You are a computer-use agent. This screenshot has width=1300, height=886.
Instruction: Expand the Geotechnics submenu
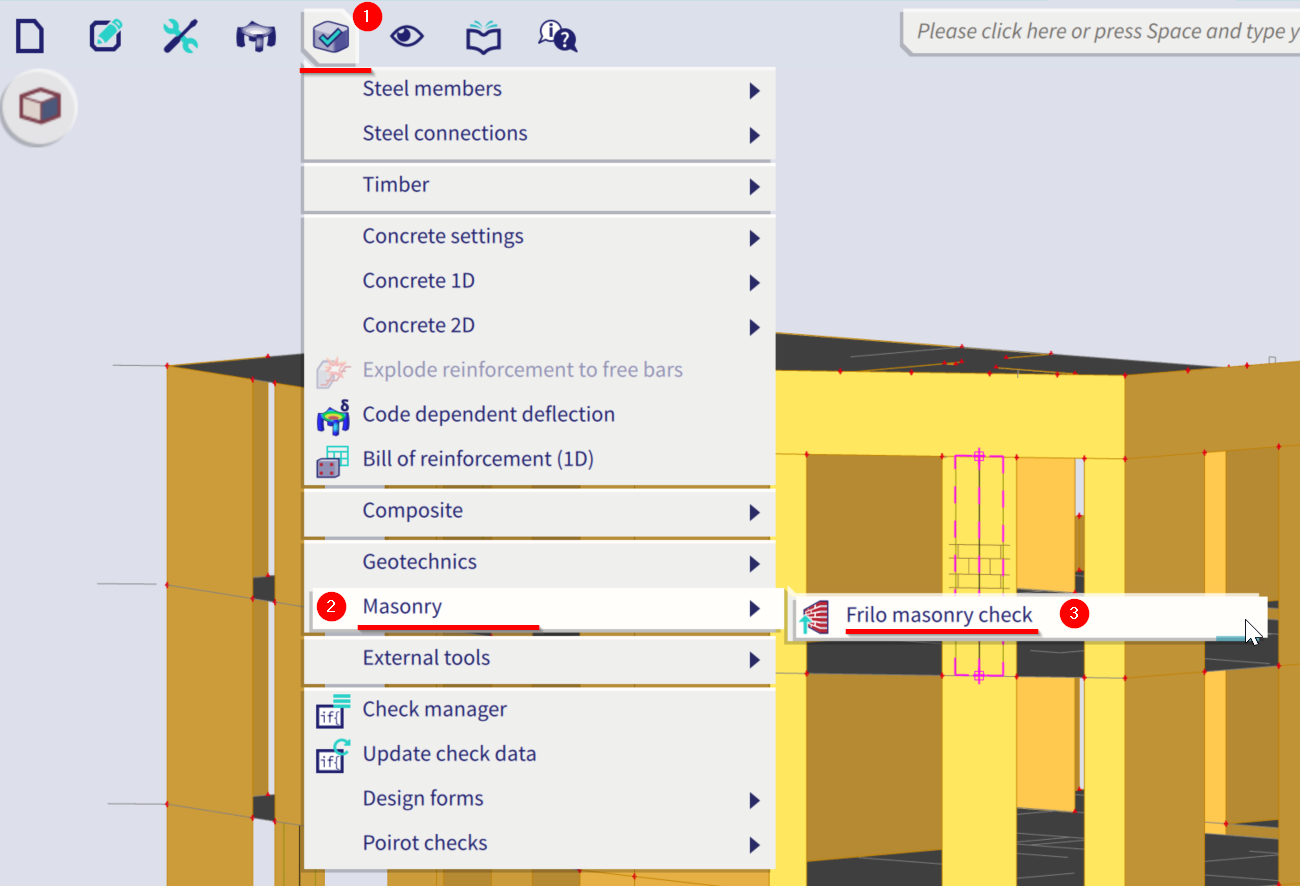pyautogui.click(x=419, y=562)
